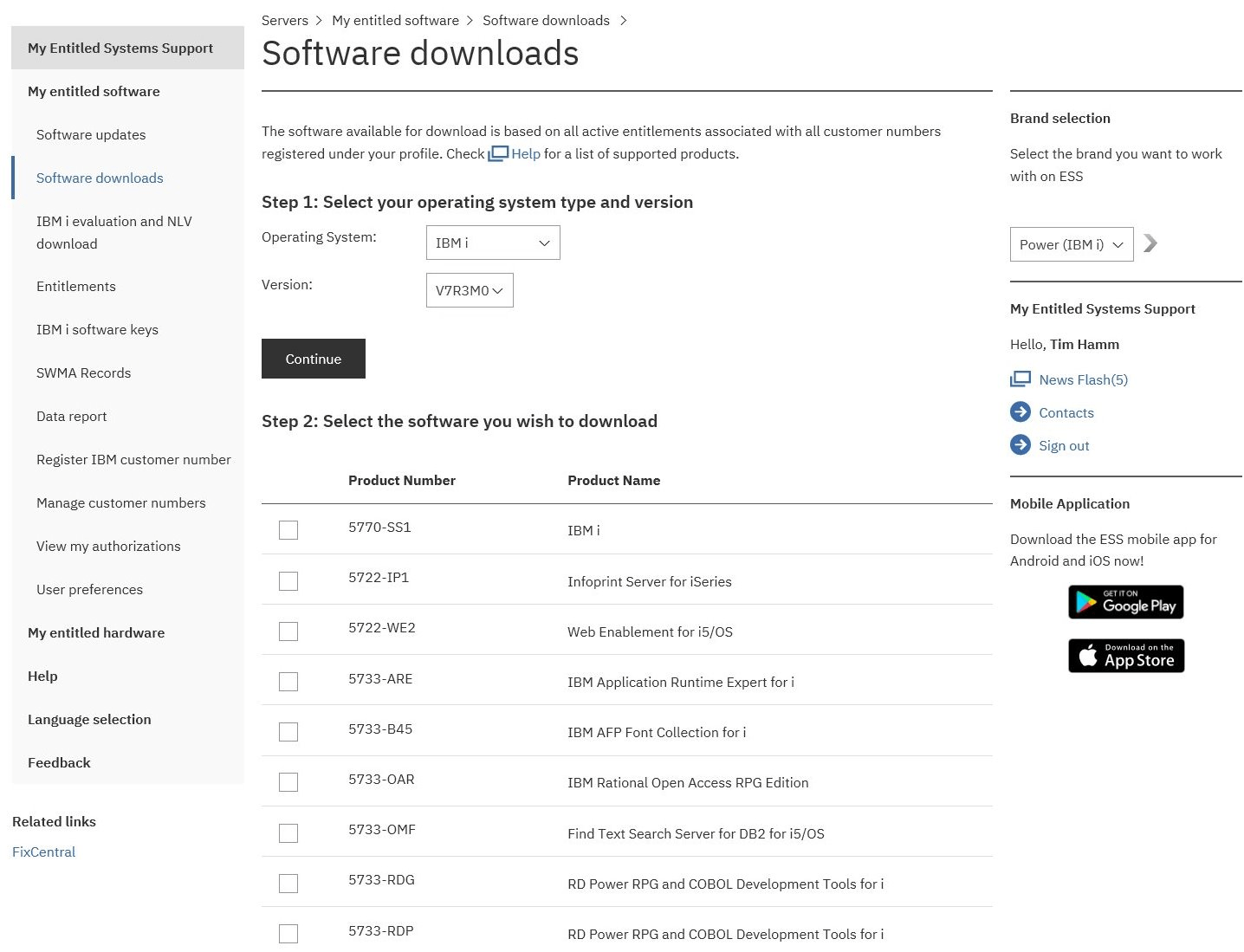Click the Product Number column header
The image size is (1244, 952).
(x=402, y=480)
